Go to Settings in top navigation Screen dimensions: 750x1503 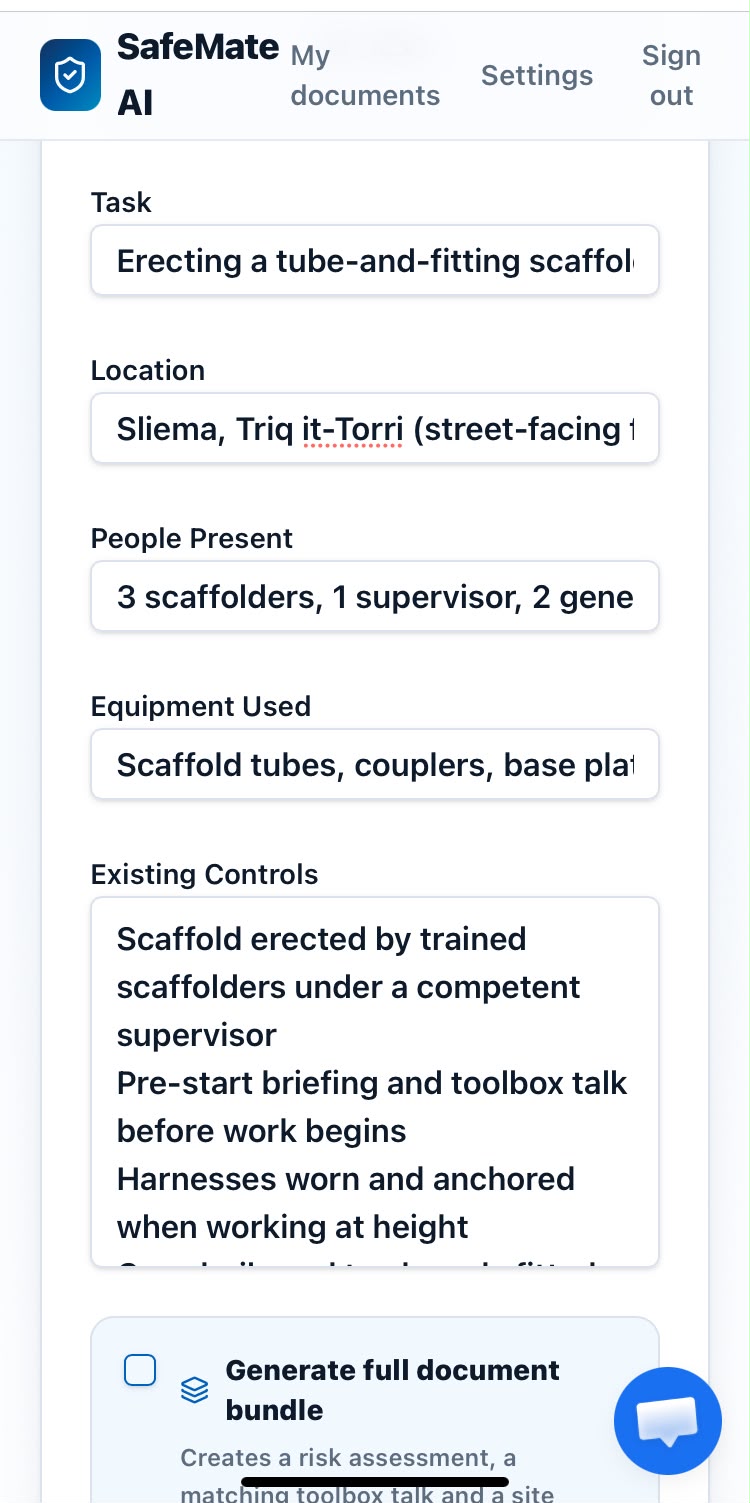537,76
